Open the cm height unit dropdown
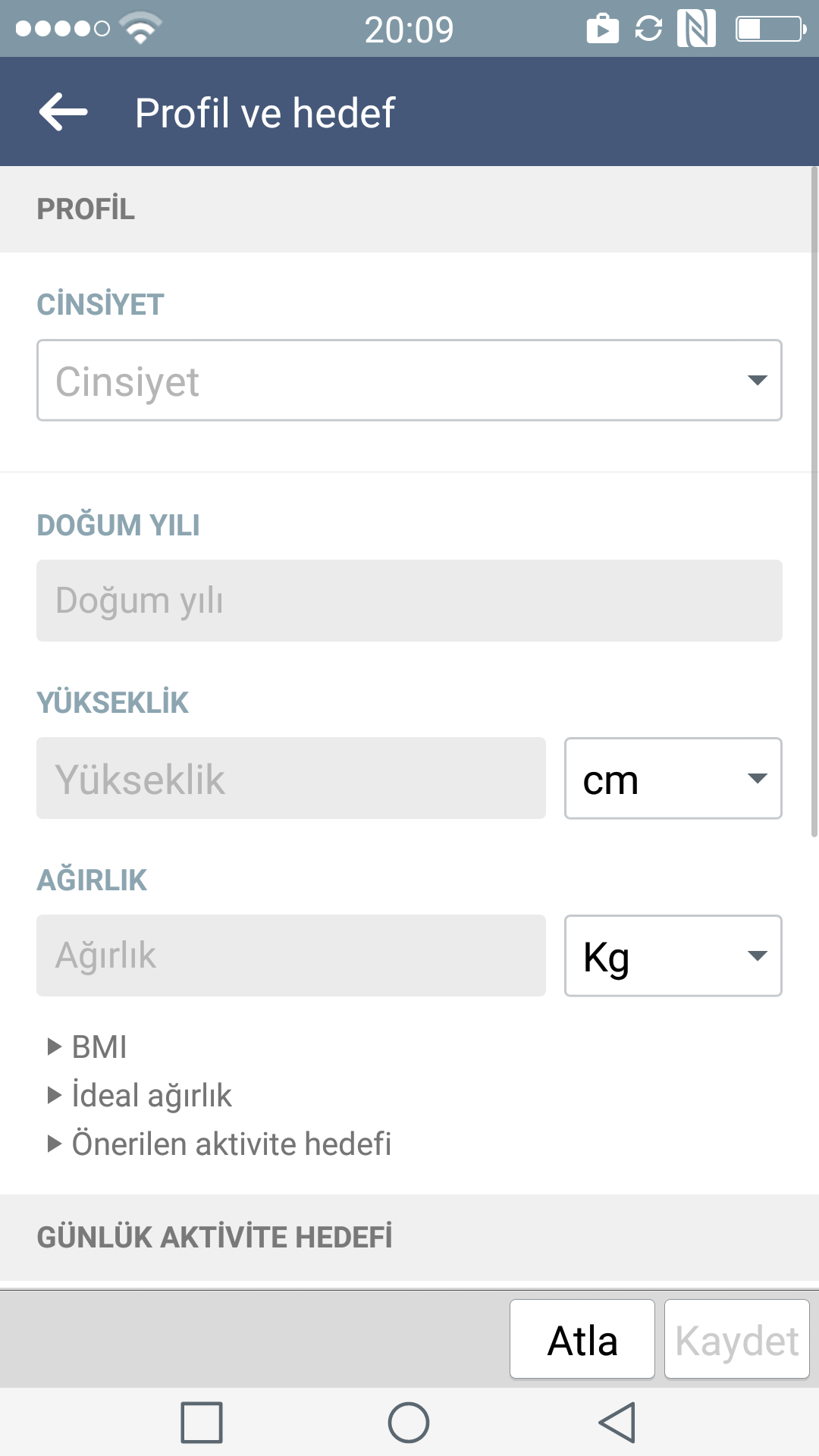819x1456 pixels. point(673,778)
